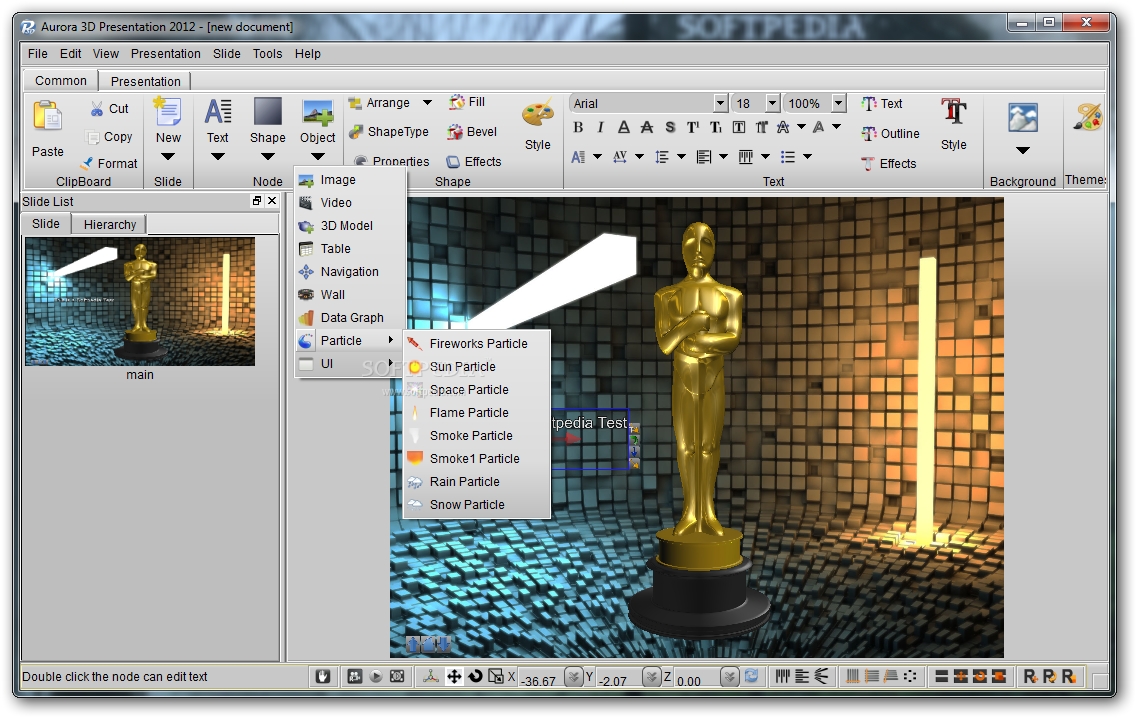Click the Shape node icon
The width and height of the screenshot is (1137, 718).
point(268,112)
